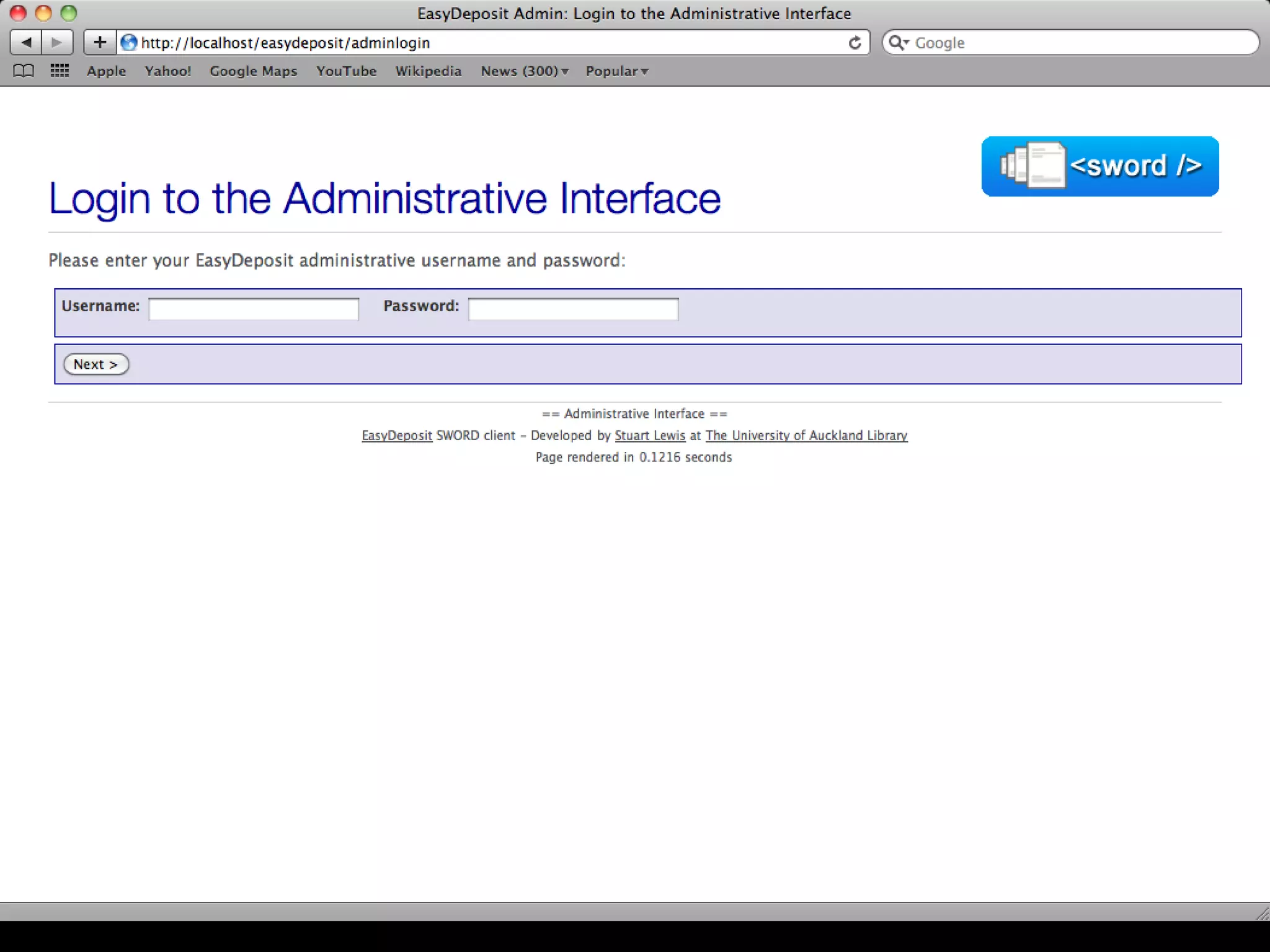
Task: Expand the Popular bookmarks folder
Action: pos(616,71)
